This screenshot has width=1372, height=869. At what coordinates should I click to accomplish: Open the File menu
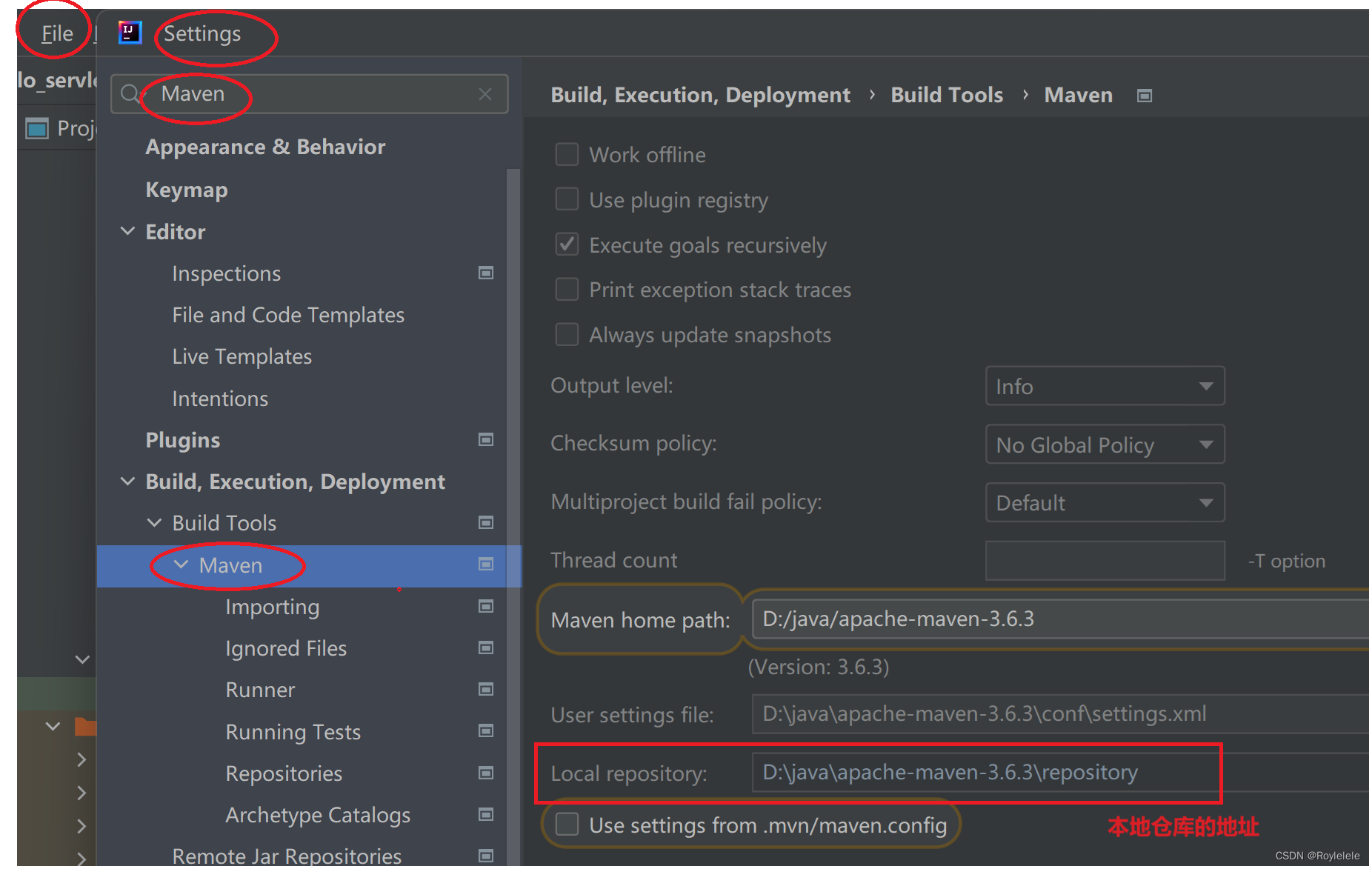pos(57,33)
